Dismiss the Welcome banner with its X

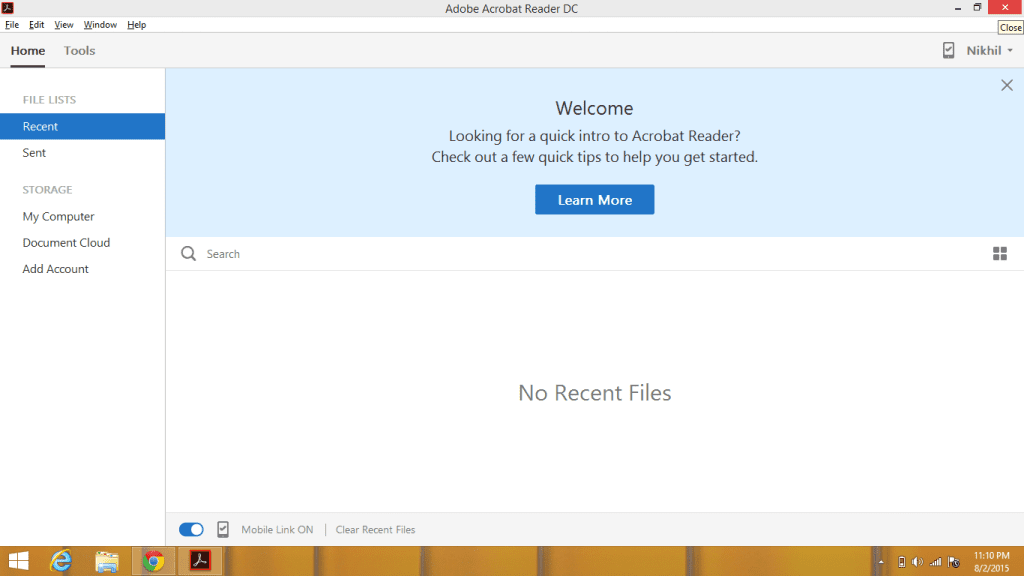1007,85
